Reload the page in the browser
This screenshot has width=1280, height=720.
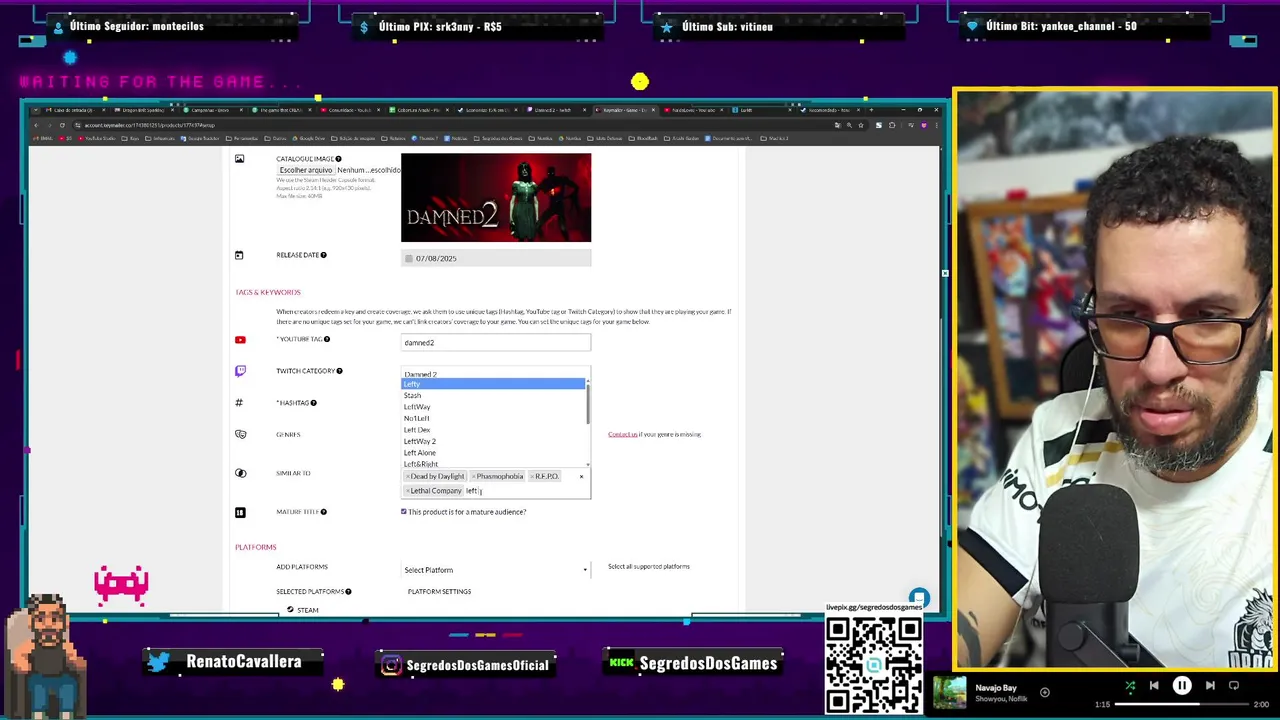[62, 126]
